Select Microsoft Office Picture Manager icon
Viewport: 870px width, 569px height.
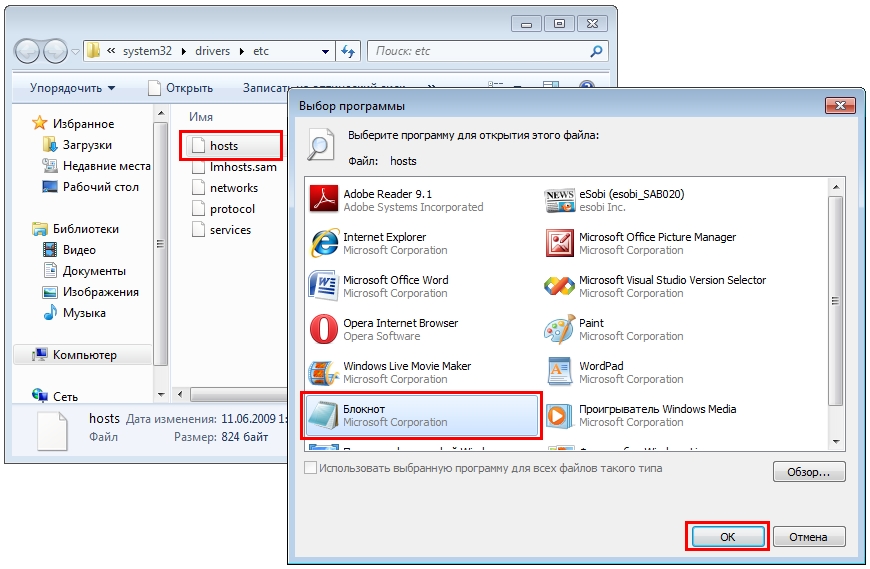pos(559,243)
